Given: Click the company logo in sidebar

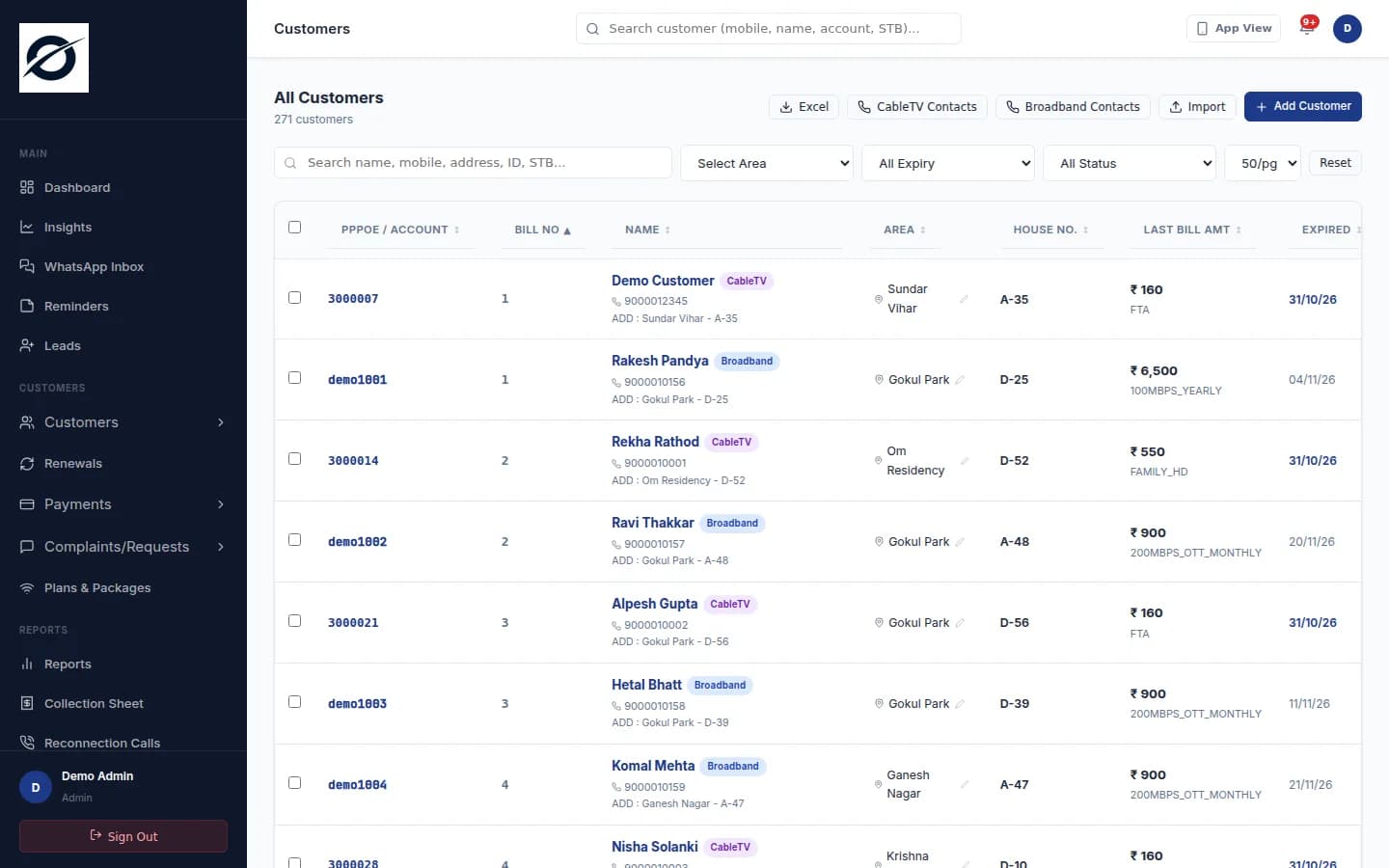Looking at the screenshot, I should [54, 58].
